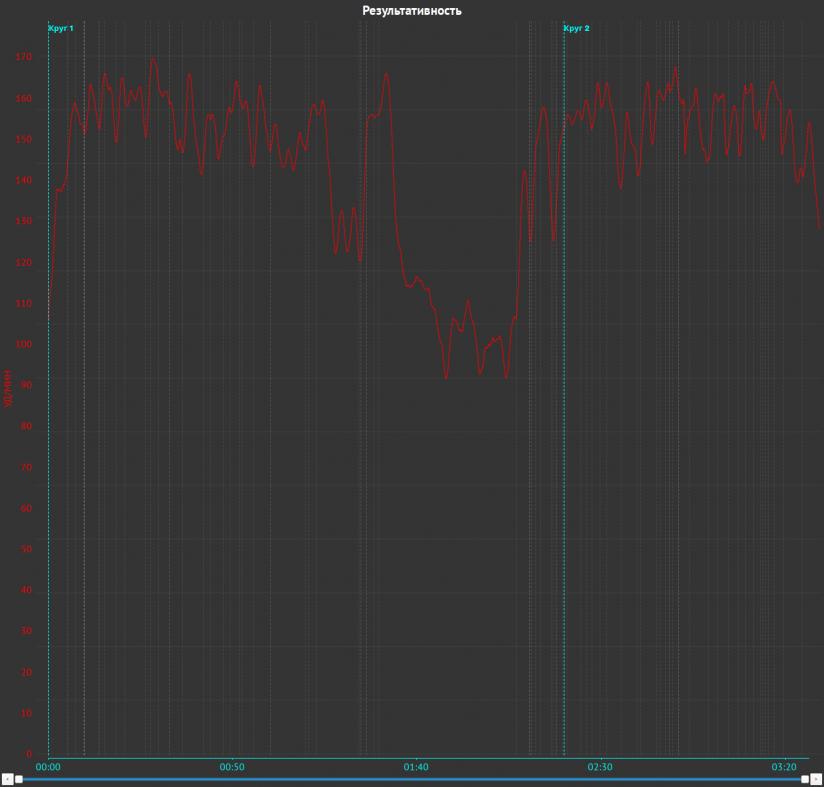
Task: Click the уд/мин vertical axis title
Action: tap(9, 388)
